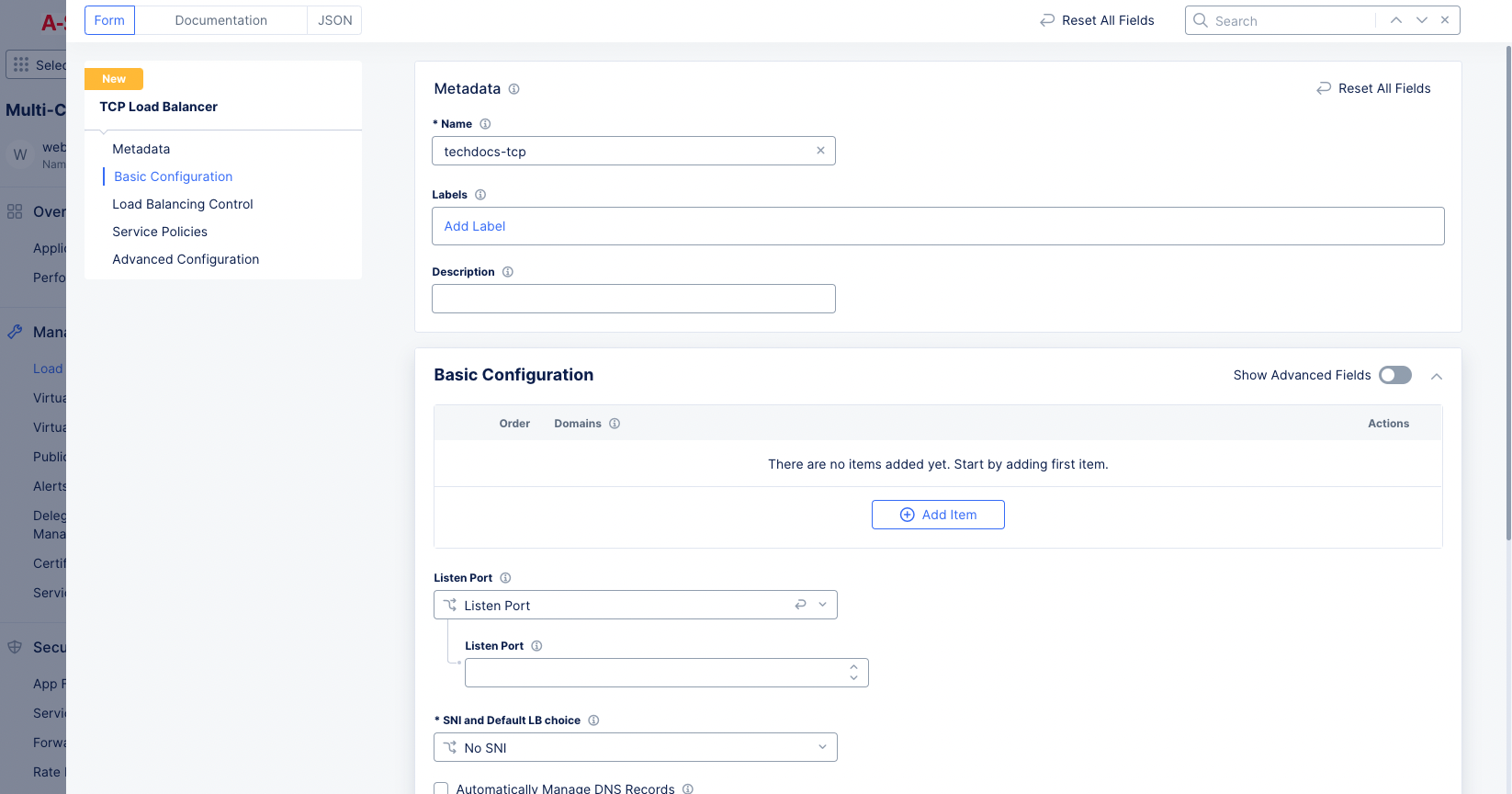Increment the Listen Port number stepper

coord(853,667)
